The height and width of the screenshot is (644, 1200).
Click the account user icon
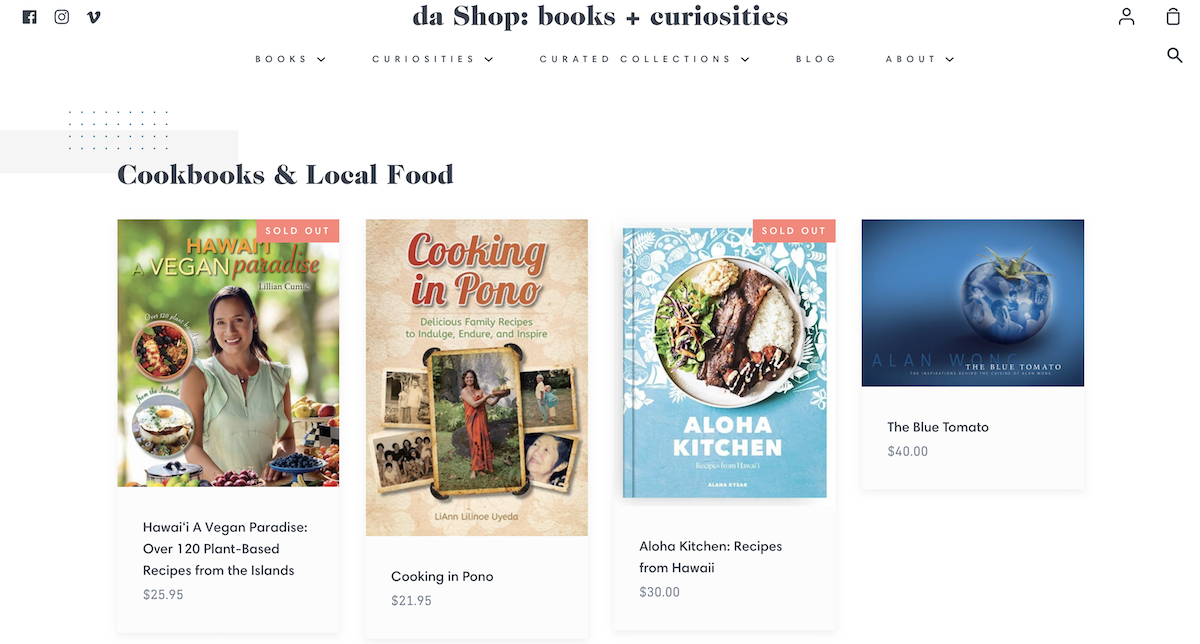pyautogui.click(x=1126, y=17)
